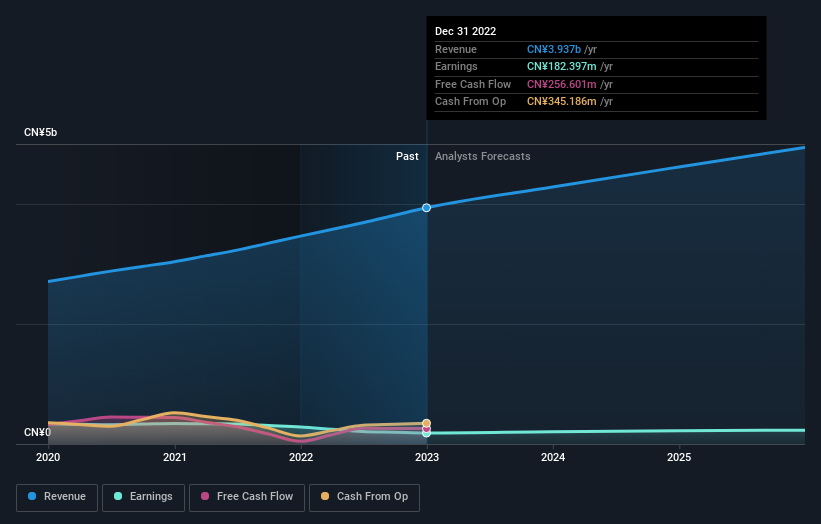The height and width of the screenshot is (524, 821).
Task: Click the Dec 31 2022 tooltip date
Action: [465, 31]
